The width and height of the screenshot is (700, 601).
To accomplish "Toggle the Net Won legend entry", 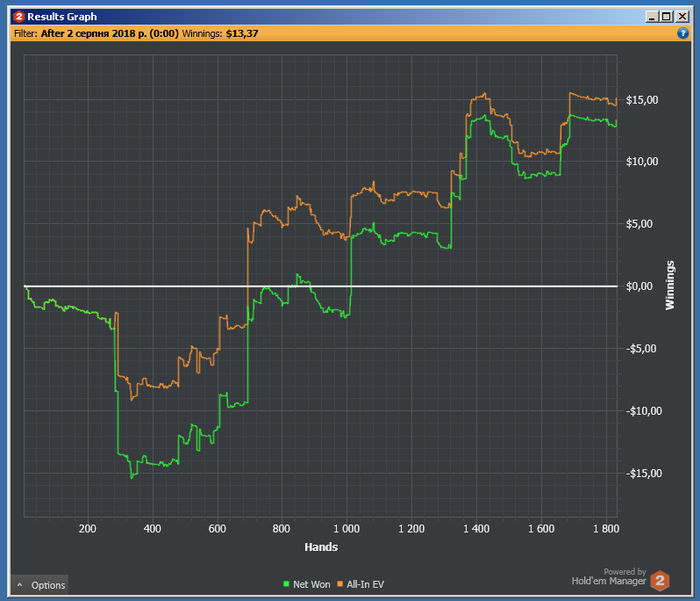I will pos(307,584).
